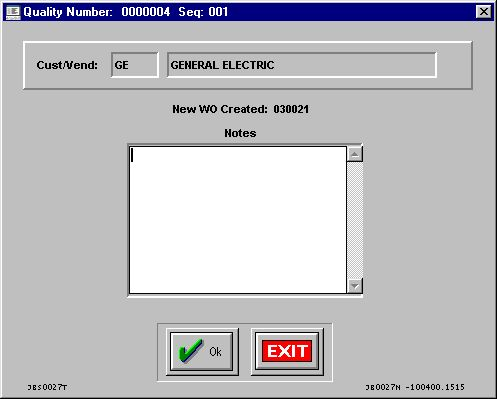
Task: Click the red EXIT button
Action: click(x=287, y=351)
